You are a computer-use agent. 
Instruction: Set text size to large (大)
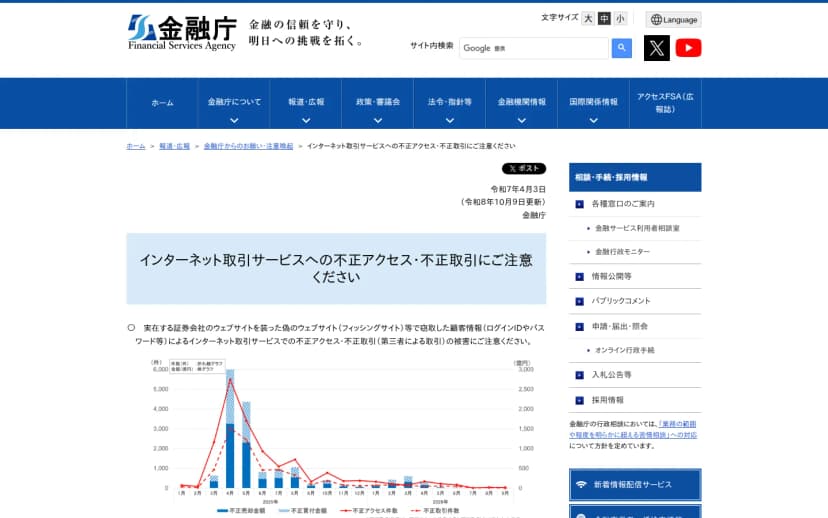click(588, 18)
